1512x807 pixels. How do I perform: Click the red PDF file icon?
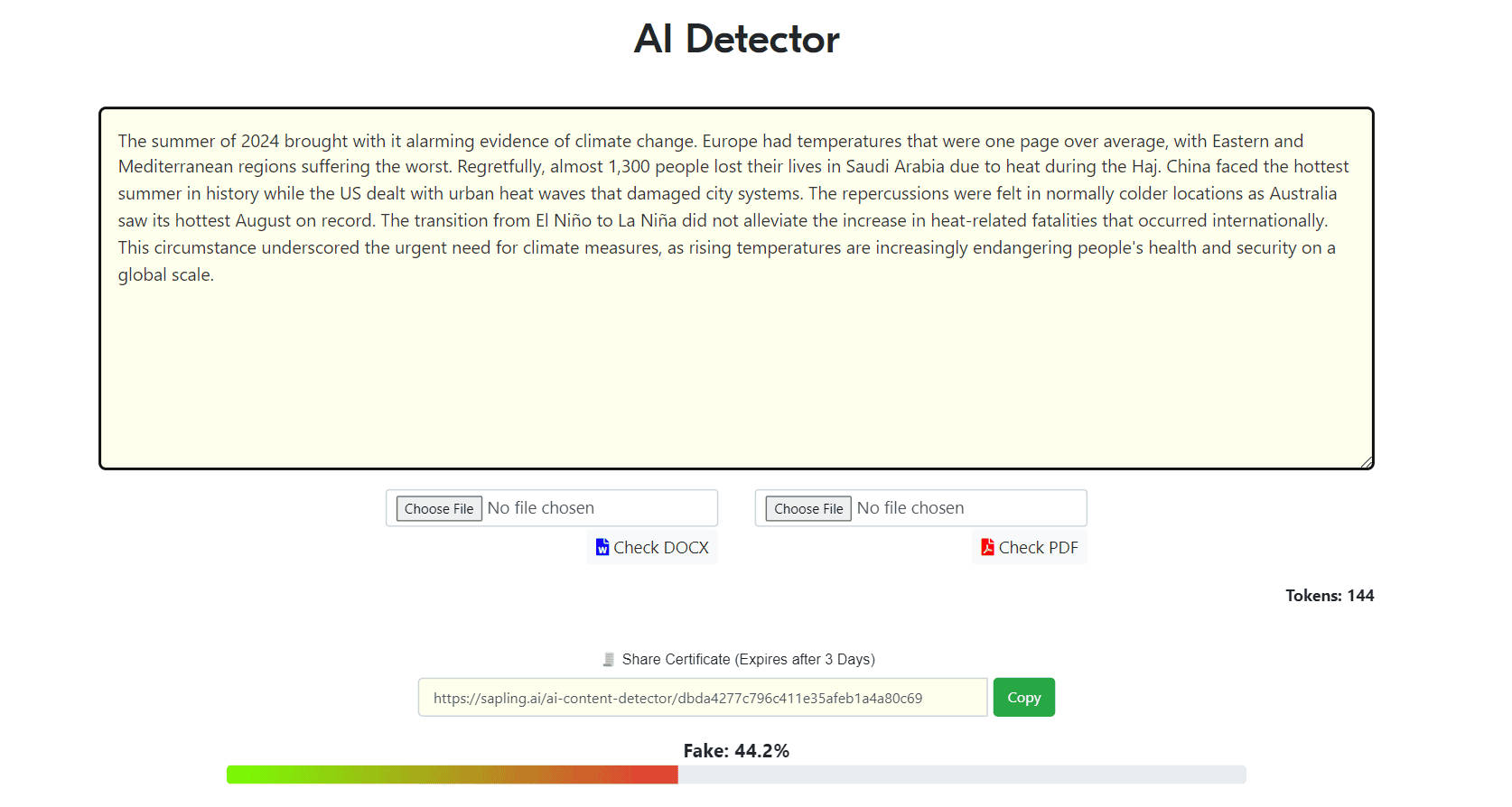point(987,547)
